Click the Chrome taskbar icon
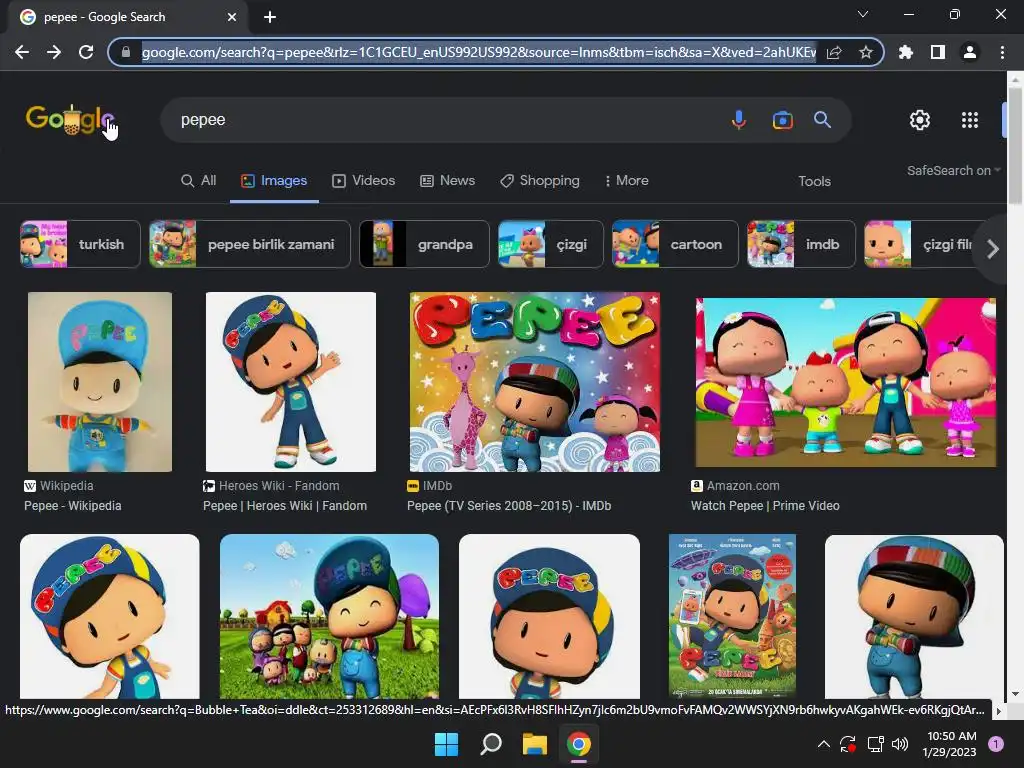The image size is (1024, 768). (579, 744)
